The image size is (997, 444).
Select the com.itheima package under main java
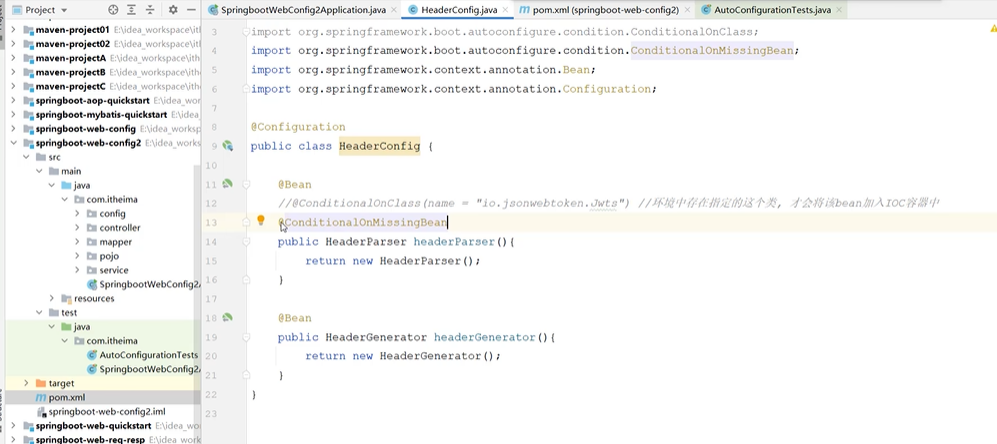coord(112,199)
